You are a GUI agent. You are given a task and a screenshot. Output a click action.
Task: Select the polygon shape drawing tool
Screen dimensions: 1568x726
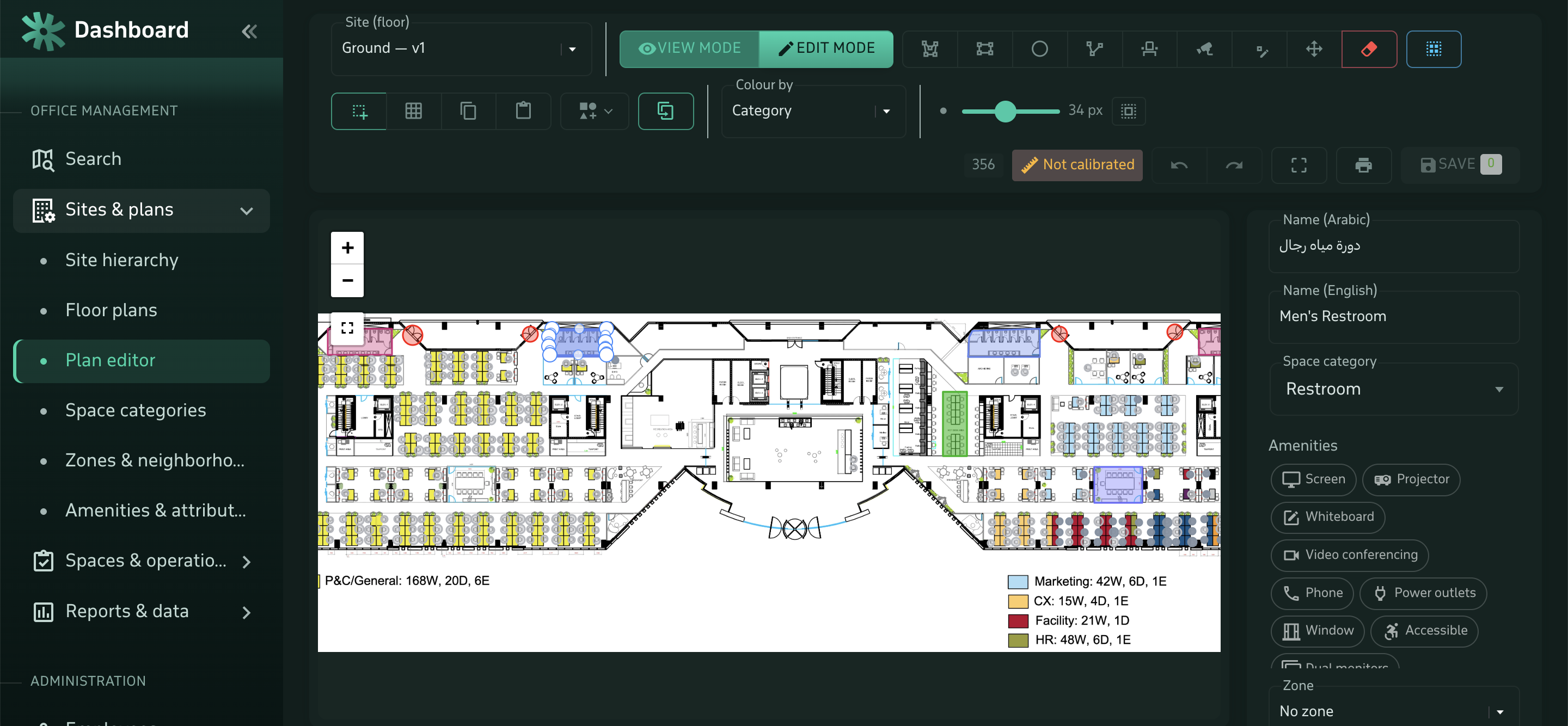(929, 48)
